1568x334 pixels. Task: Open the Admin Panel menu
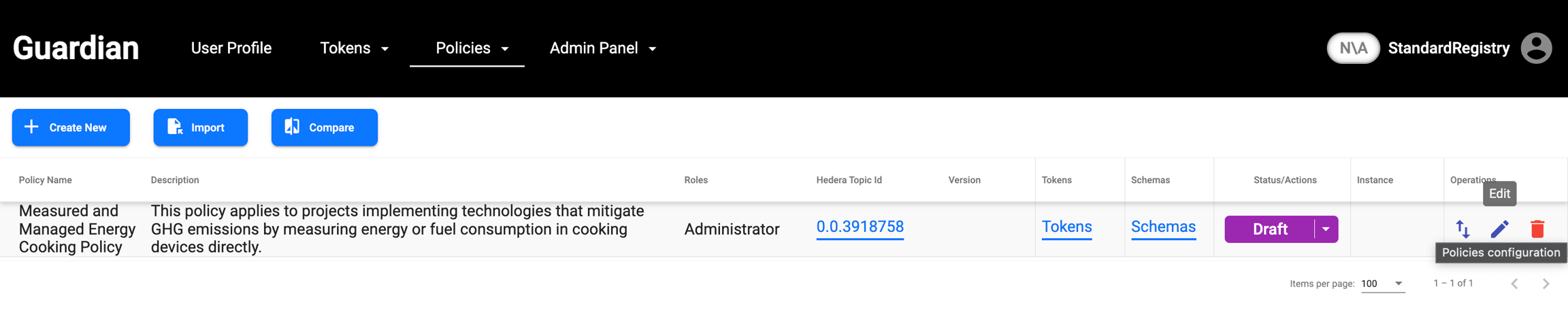(x=602, y=48)
